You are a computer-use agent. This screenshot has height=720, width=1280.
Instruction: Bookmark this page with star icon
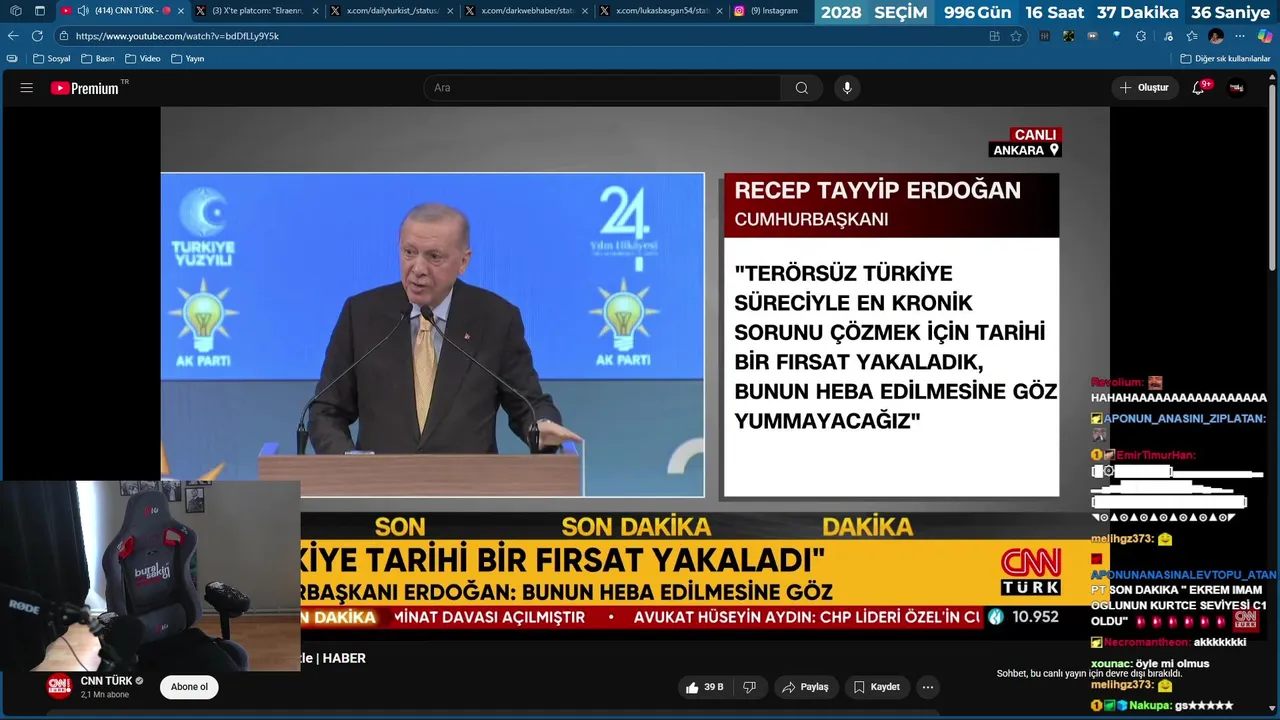(1016, 36)
